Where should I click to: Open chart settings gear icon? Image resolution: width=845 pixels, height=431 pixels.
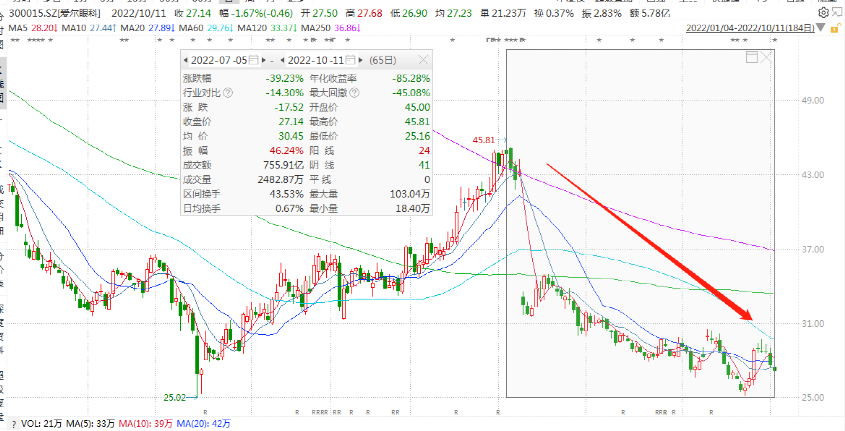coord(821,13)
